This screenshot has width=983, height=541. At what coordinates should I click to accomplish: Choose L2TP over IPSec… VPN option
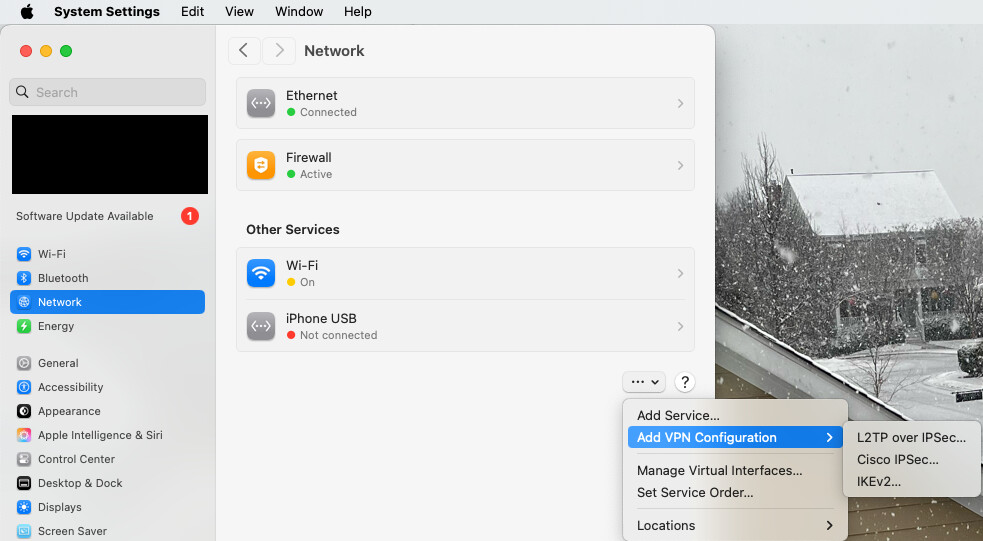click(x=912, y=438)
